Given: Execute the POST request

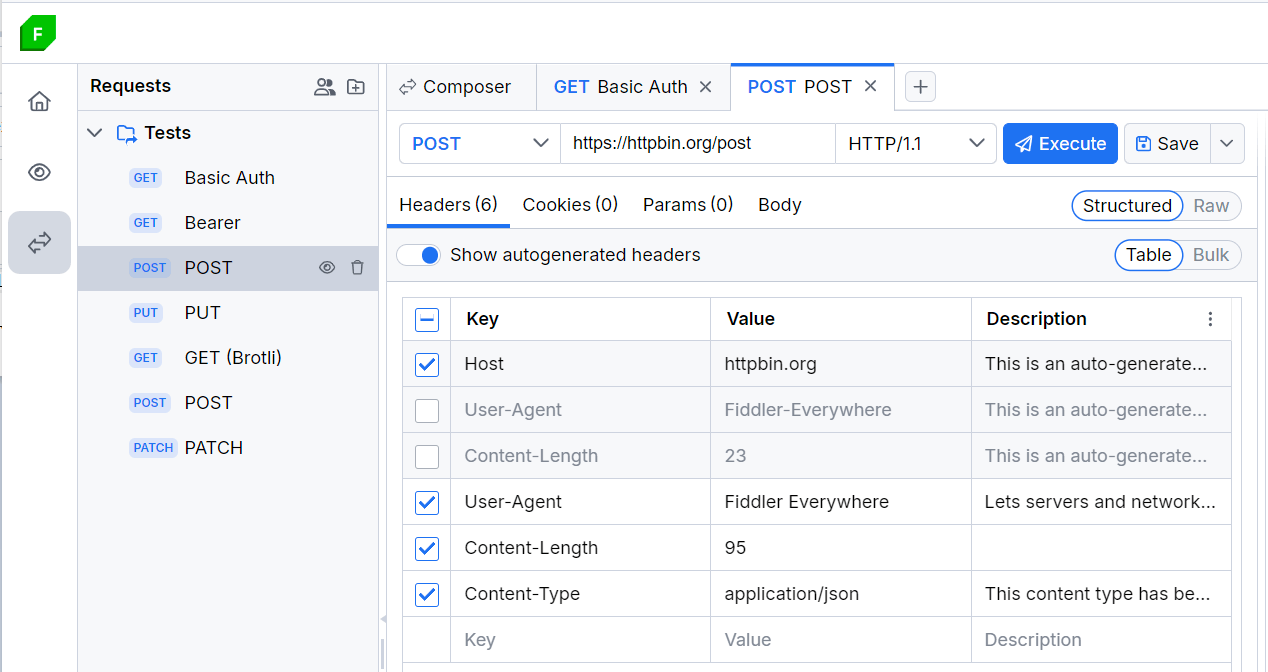Looking at the screenshot, I should click(x=1060, y=143).
